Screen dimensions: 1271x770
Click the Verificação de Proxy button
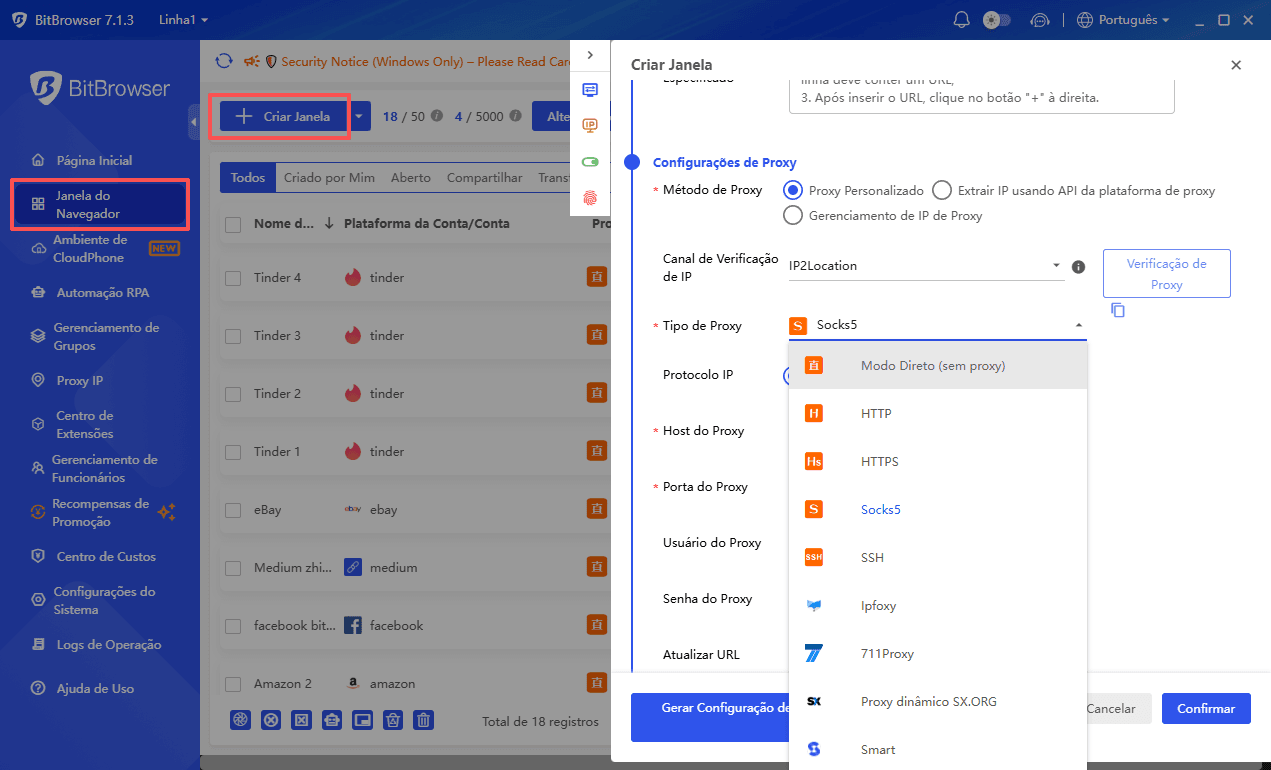tap(1167, 274)
